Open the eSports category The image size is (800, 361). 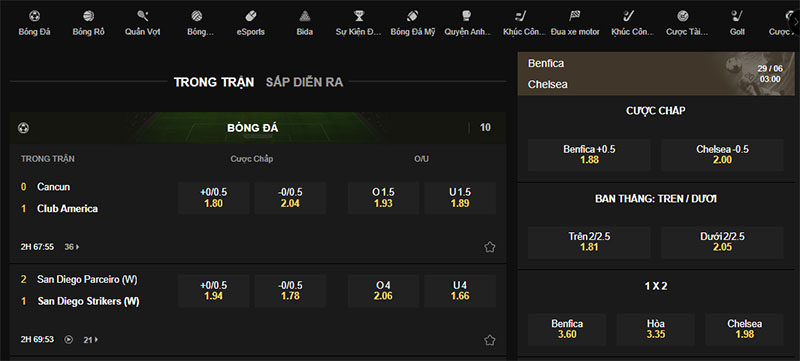coord(251,23)
